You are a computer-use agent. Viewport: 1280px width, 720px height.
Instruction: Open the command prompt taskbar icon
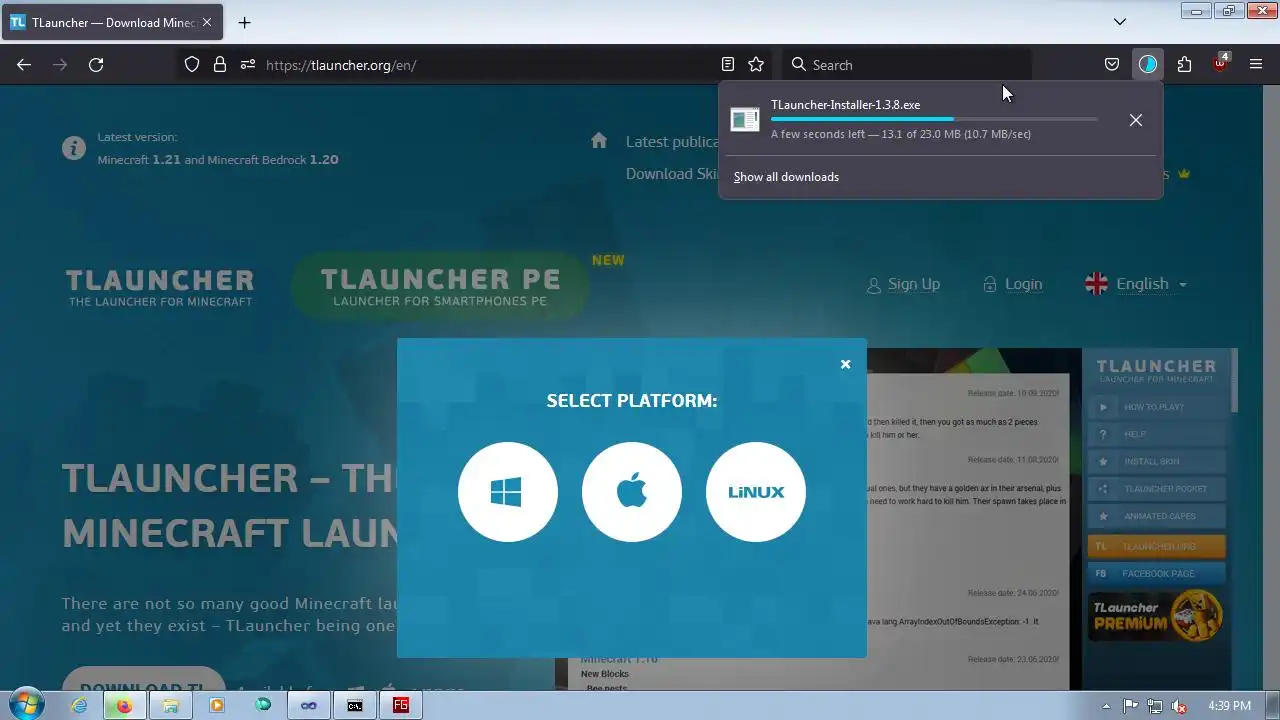coord(355,705)
